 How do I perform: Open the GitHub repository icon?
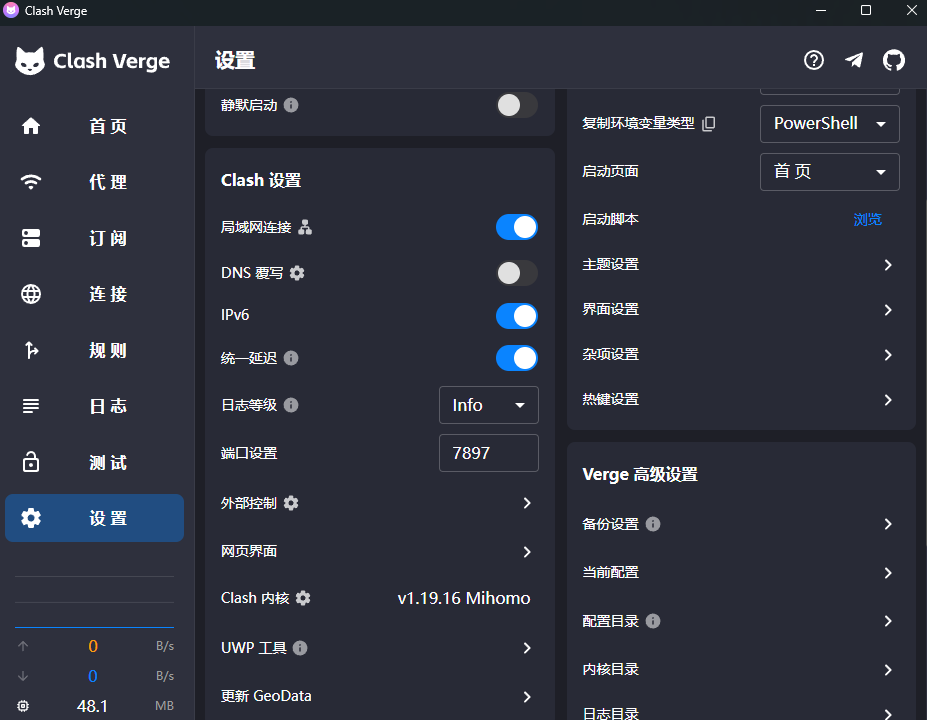(x=893, y=60)
